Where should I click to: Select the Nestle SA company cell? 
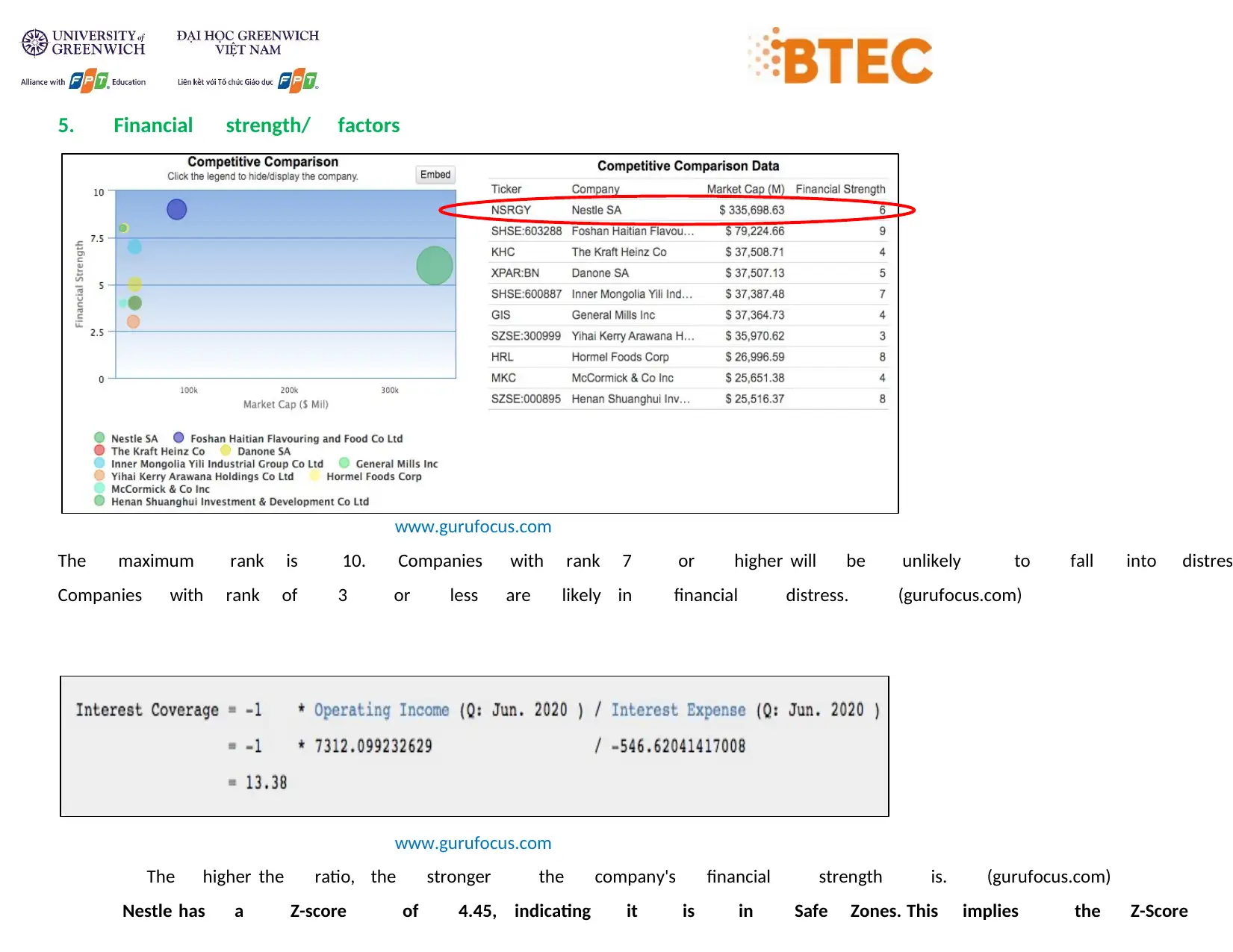597,211
